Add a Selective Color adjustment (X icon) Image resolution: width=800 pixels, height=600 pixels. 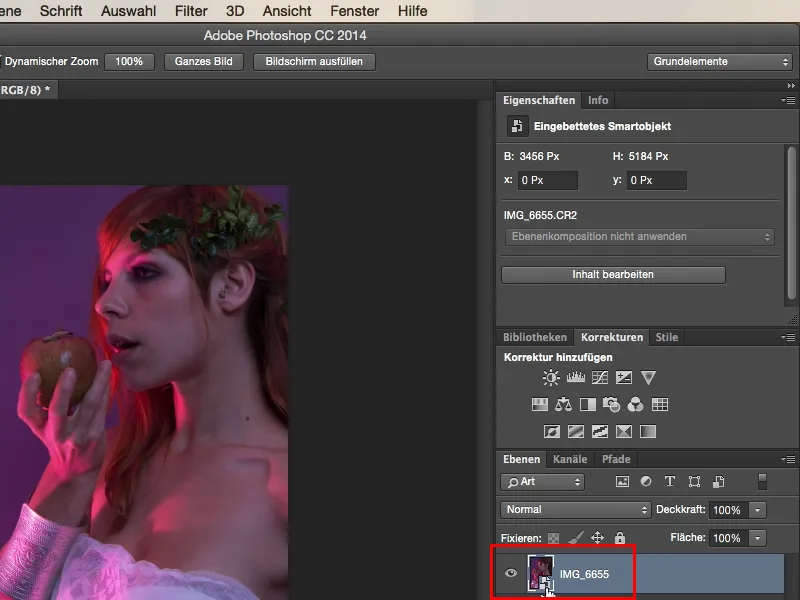623,432
